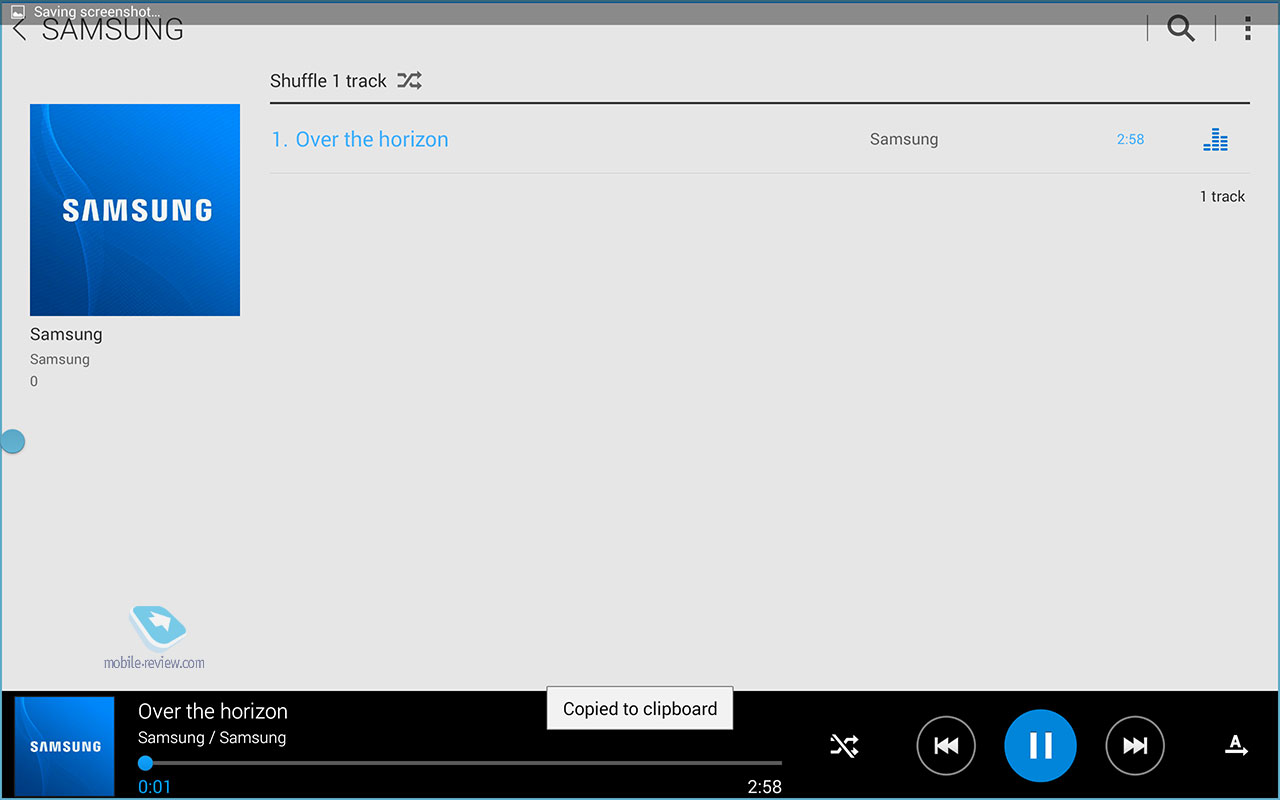Open the search magnifier icon
This screenshot has width=1280, height=800.
click(x=1181, y=29)
